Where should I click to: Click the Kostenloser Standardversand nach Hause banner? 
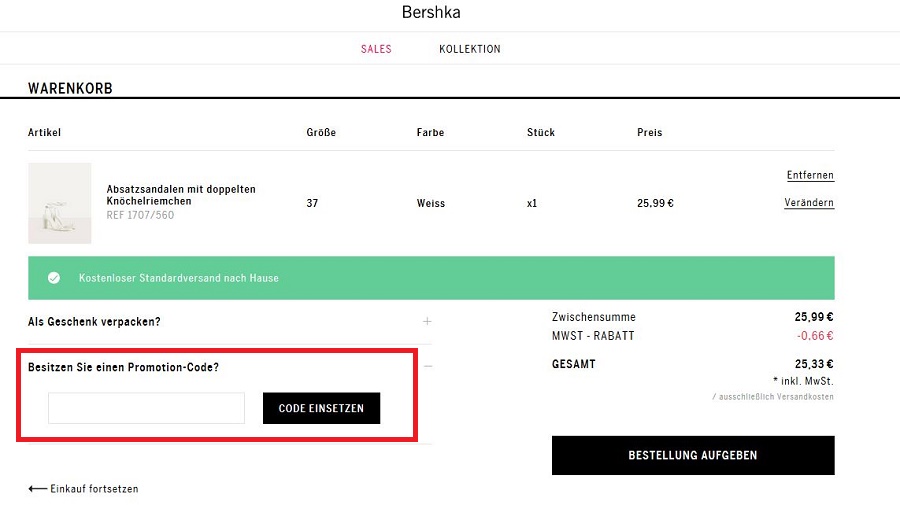coord(431,278)
